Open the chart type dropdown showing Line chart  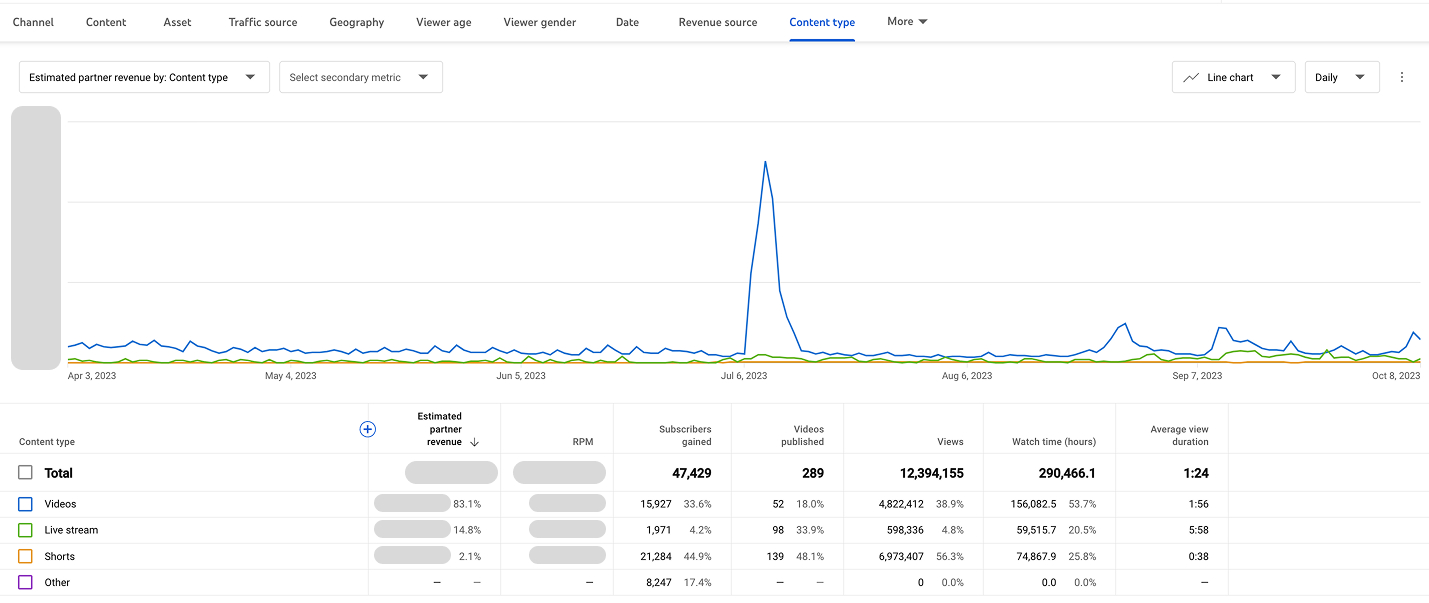[x=1233, y=76]
